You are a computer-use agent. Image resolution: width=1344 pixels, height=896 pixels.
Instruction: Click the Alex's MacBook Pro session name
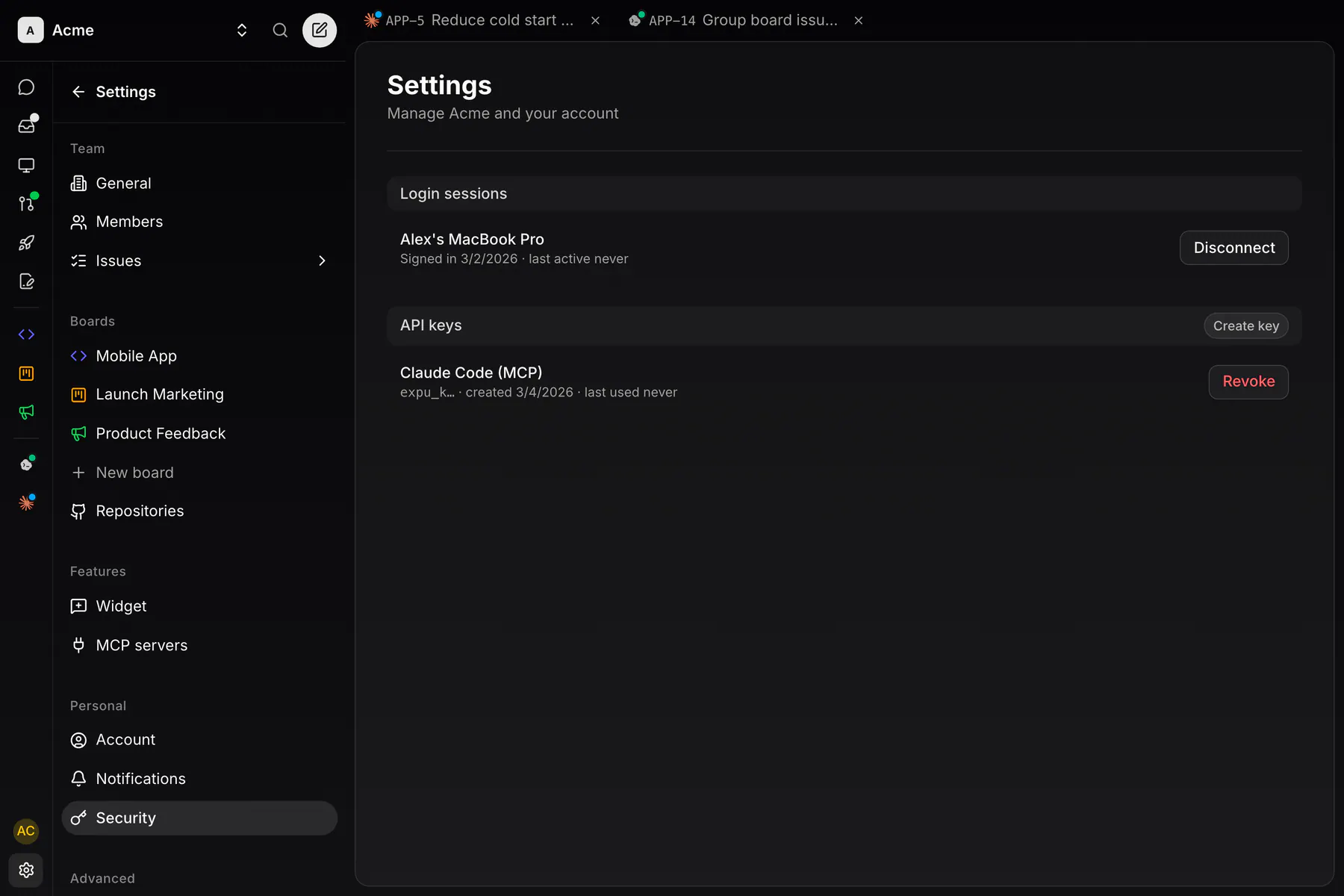[472, 240]
